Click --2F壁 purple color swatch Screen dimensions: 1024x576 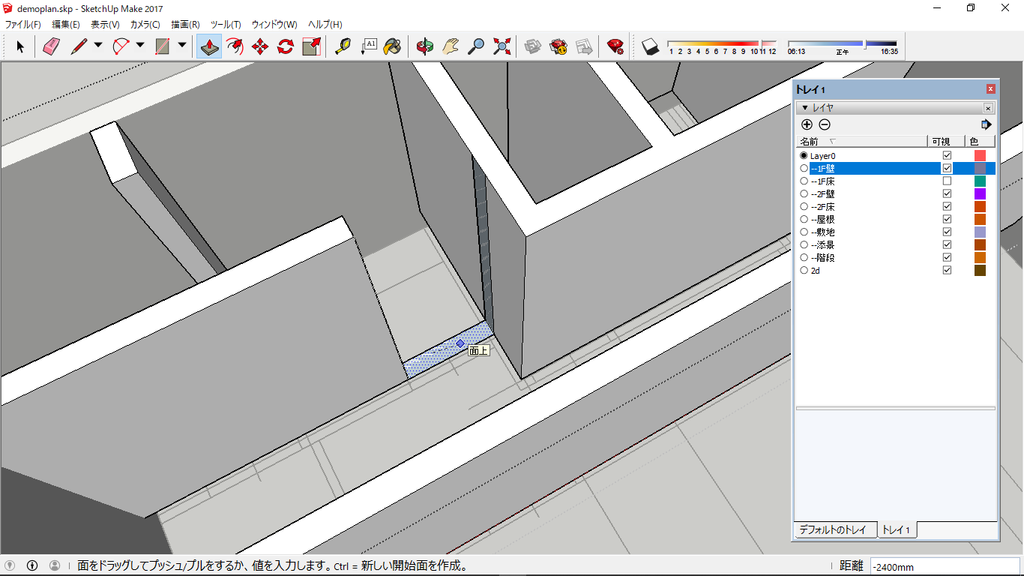(x=980, y=194)
